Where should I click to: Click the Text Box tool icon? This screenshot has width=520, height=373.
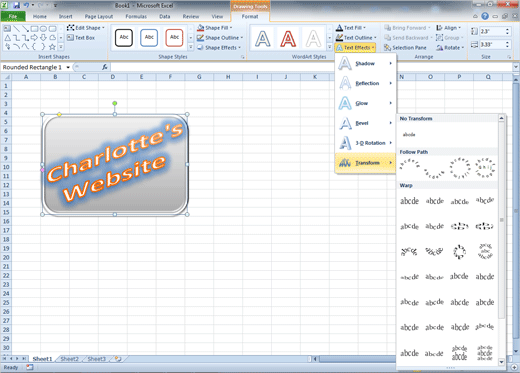pos(70,38)
